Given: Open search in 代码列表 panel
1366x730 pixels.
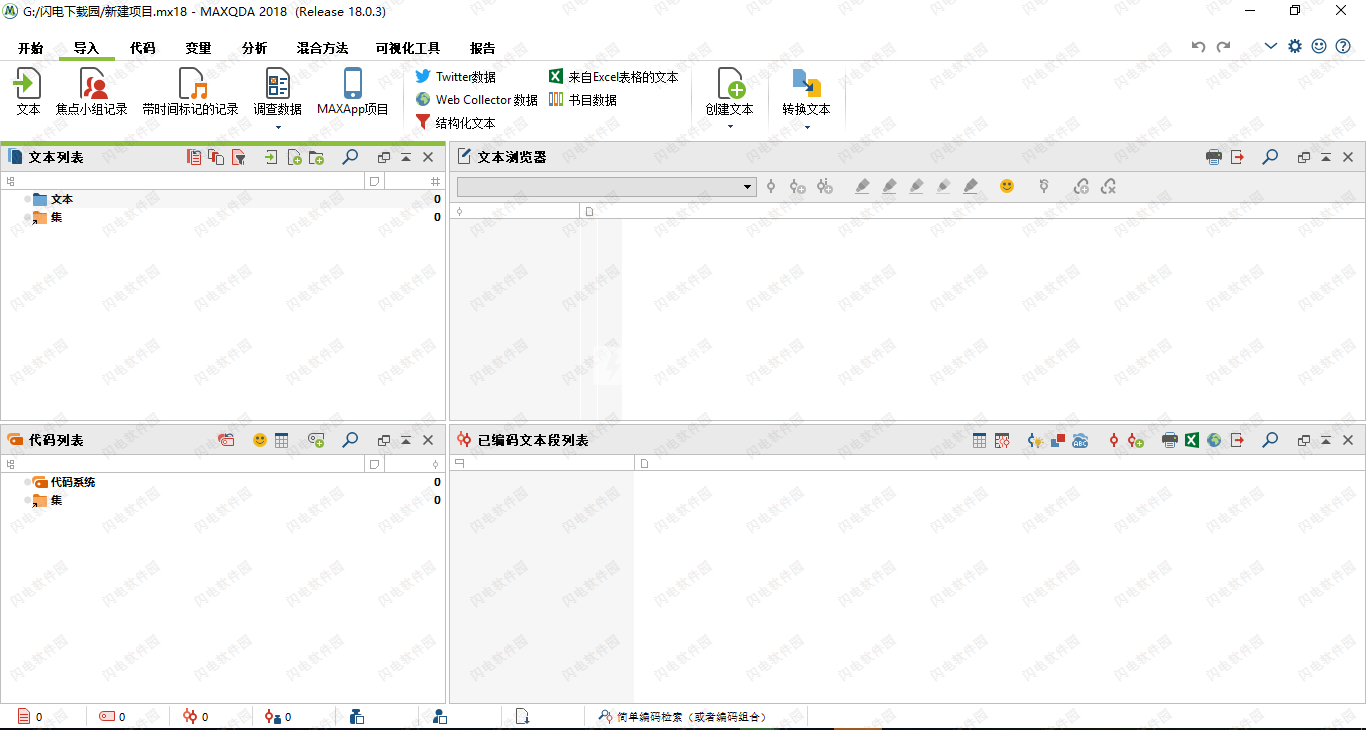Looking at the screenshot, I should (x=350, y=440).
